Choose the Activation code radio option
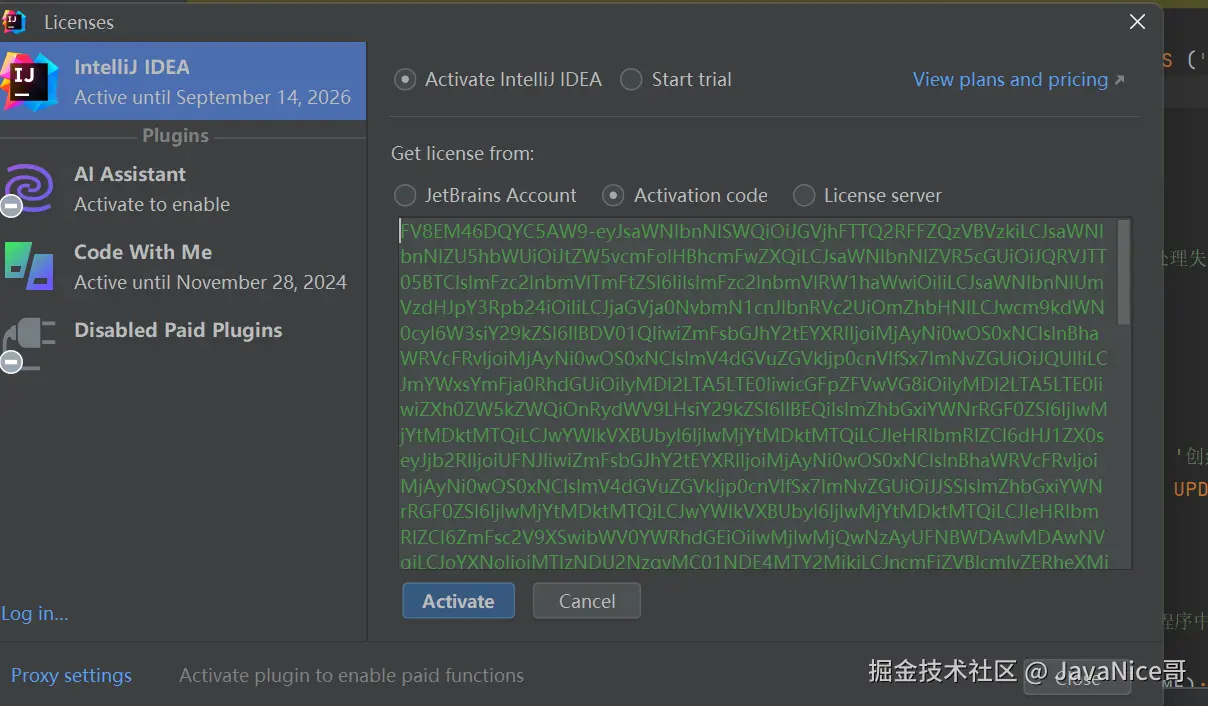The width and height of the screenshot is (1208, 706). (614, 195)
